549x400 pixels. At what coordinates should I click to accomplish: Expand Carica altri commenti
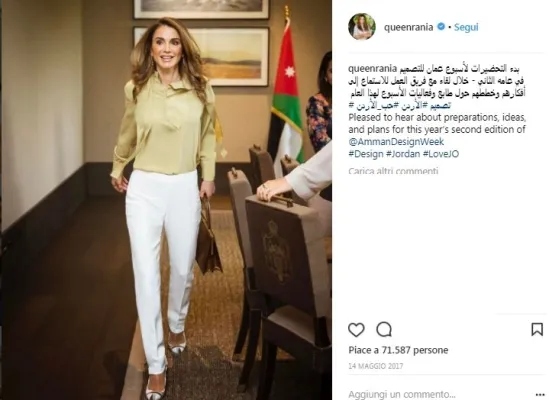pos(393,171)
